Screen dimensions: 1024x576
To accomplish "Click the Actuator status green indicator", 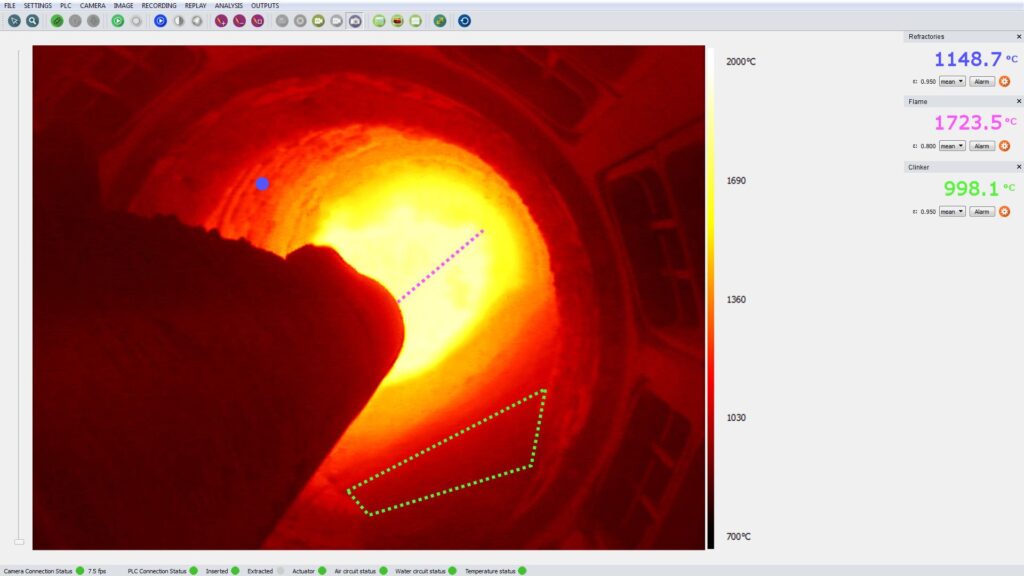I will [x=322, y=571].
